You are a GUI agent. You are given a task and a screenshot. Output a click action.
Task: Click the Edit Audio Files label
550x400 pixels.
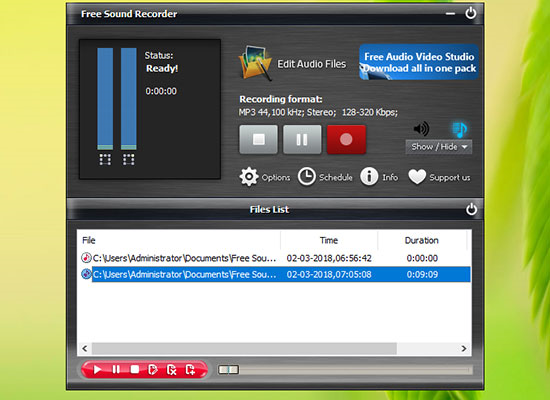pos(311,64)
